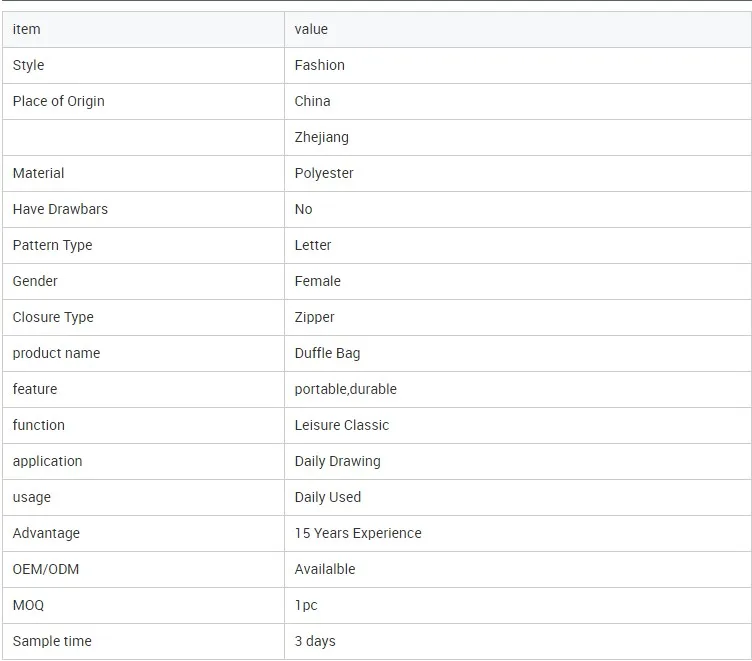
Task: Click the 'Place of Origin' label
Action: (x=59, y=101)
